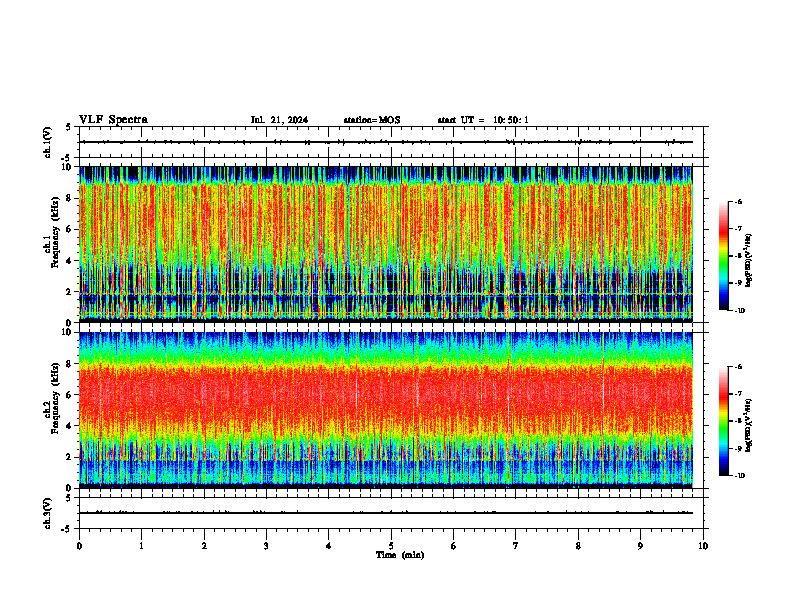Click time axis tick label "6"
Viewport: 792px width, 612px height.
click(453, 546)
